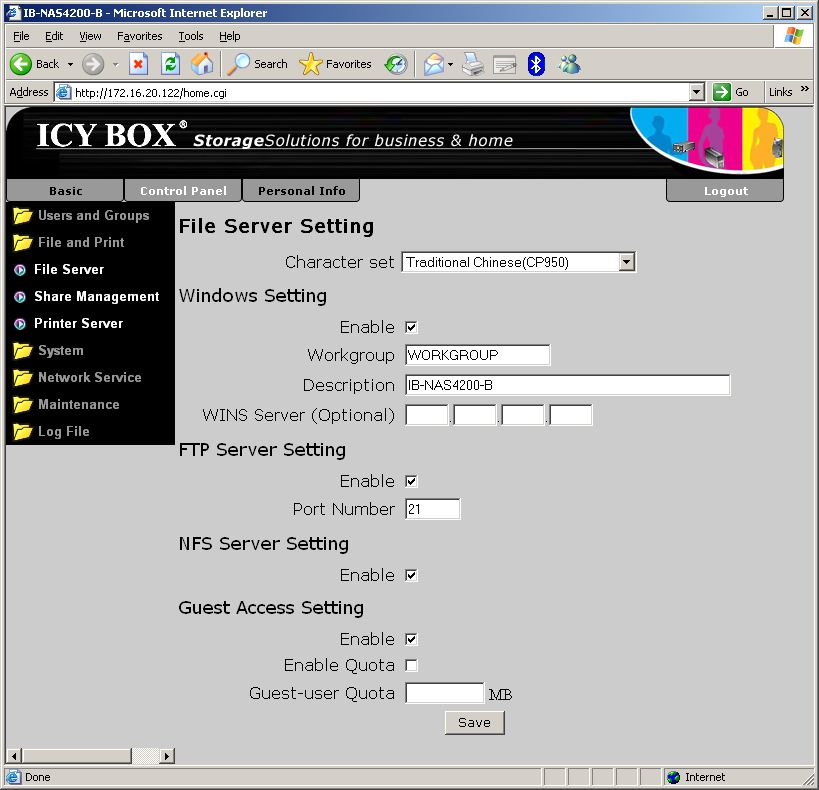Open Search with the magnifier icon
The height and width of the screenshot is (790, 819).
(238, 64)
